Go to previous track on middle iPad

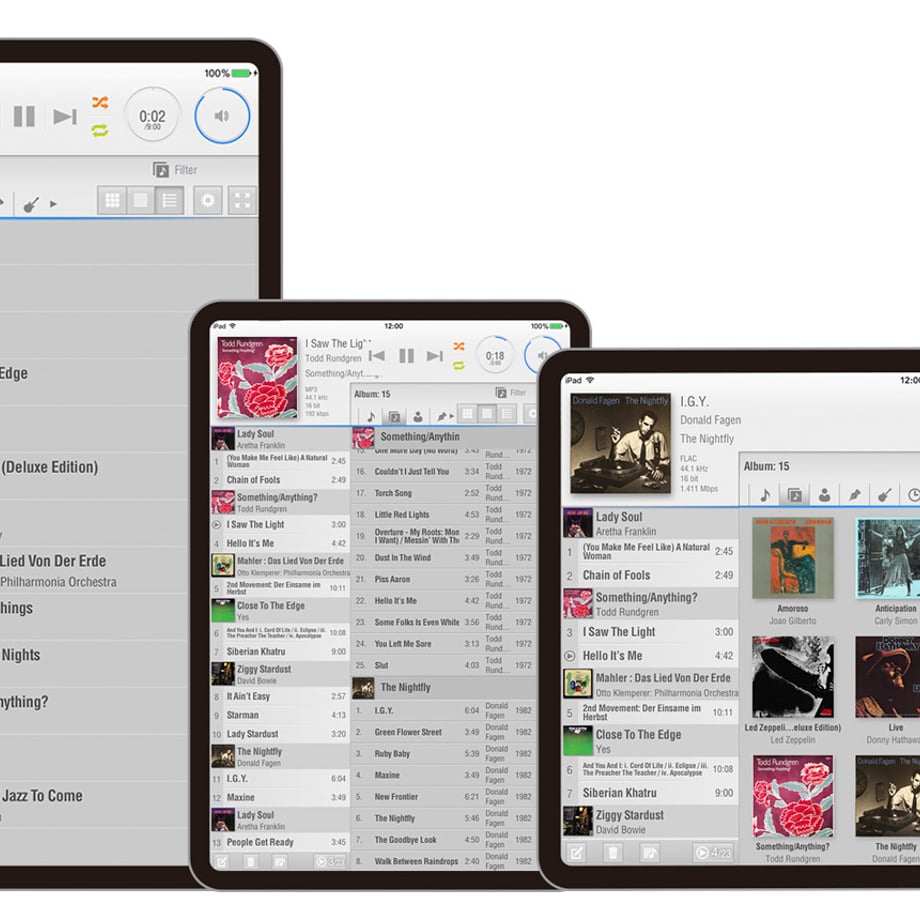377,356
